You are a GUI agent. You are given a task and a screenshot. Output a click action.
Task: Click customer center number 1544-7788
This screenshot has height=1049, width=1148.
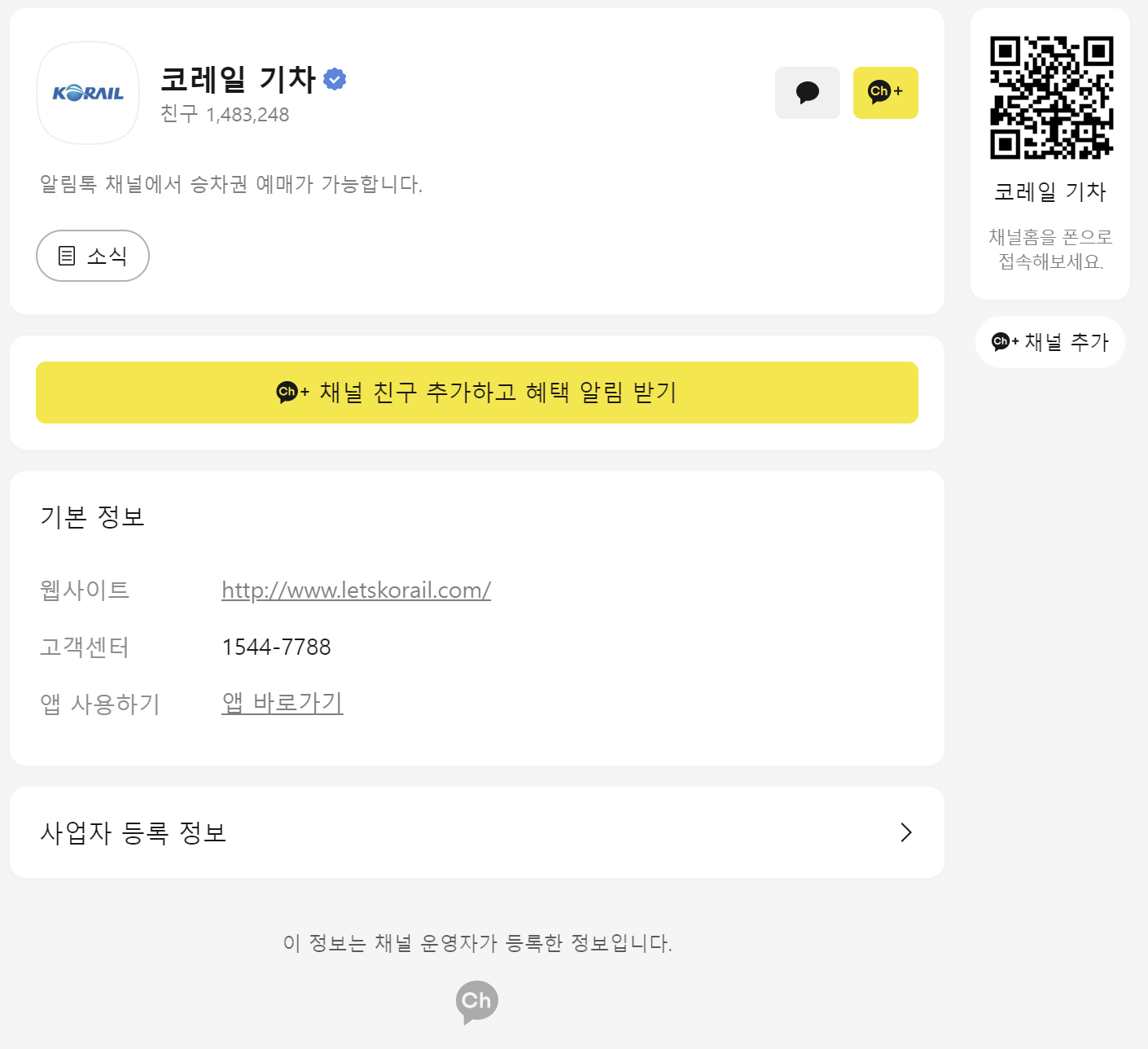(276, 647)
